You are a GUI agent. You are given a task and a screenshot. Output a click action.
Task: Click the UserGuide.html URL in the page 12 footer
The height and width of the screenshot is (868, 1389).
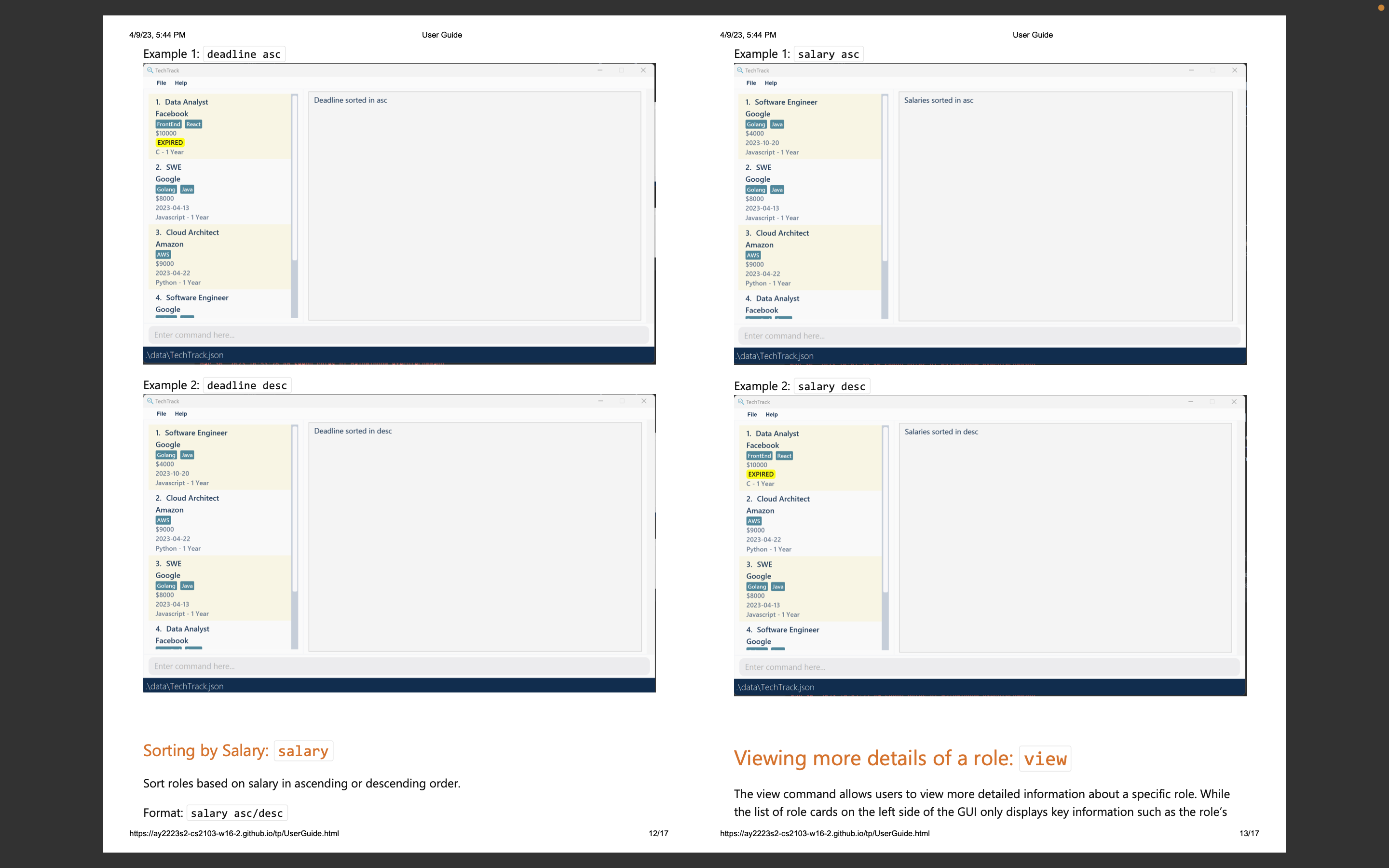(233, 834)
